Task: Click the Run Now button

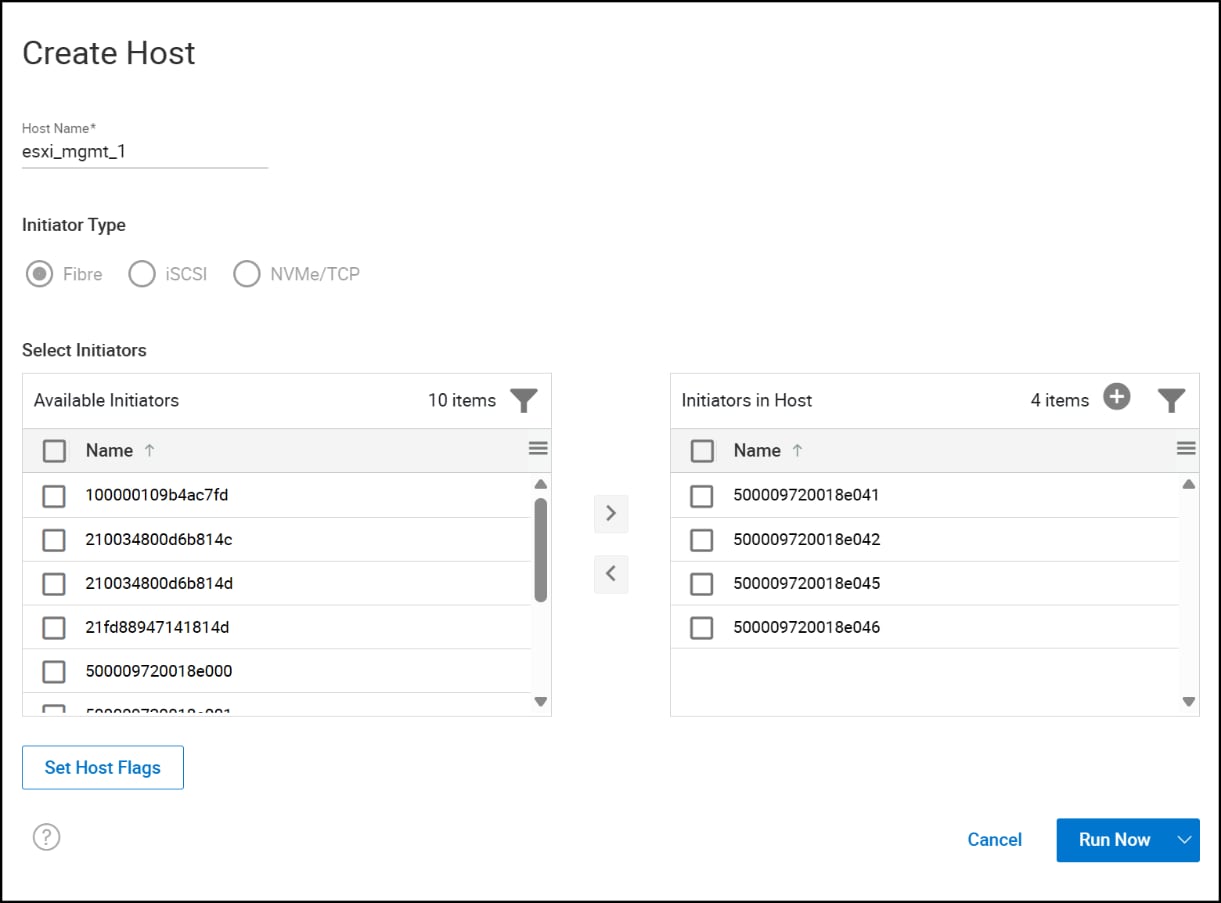Action: 1114,840
